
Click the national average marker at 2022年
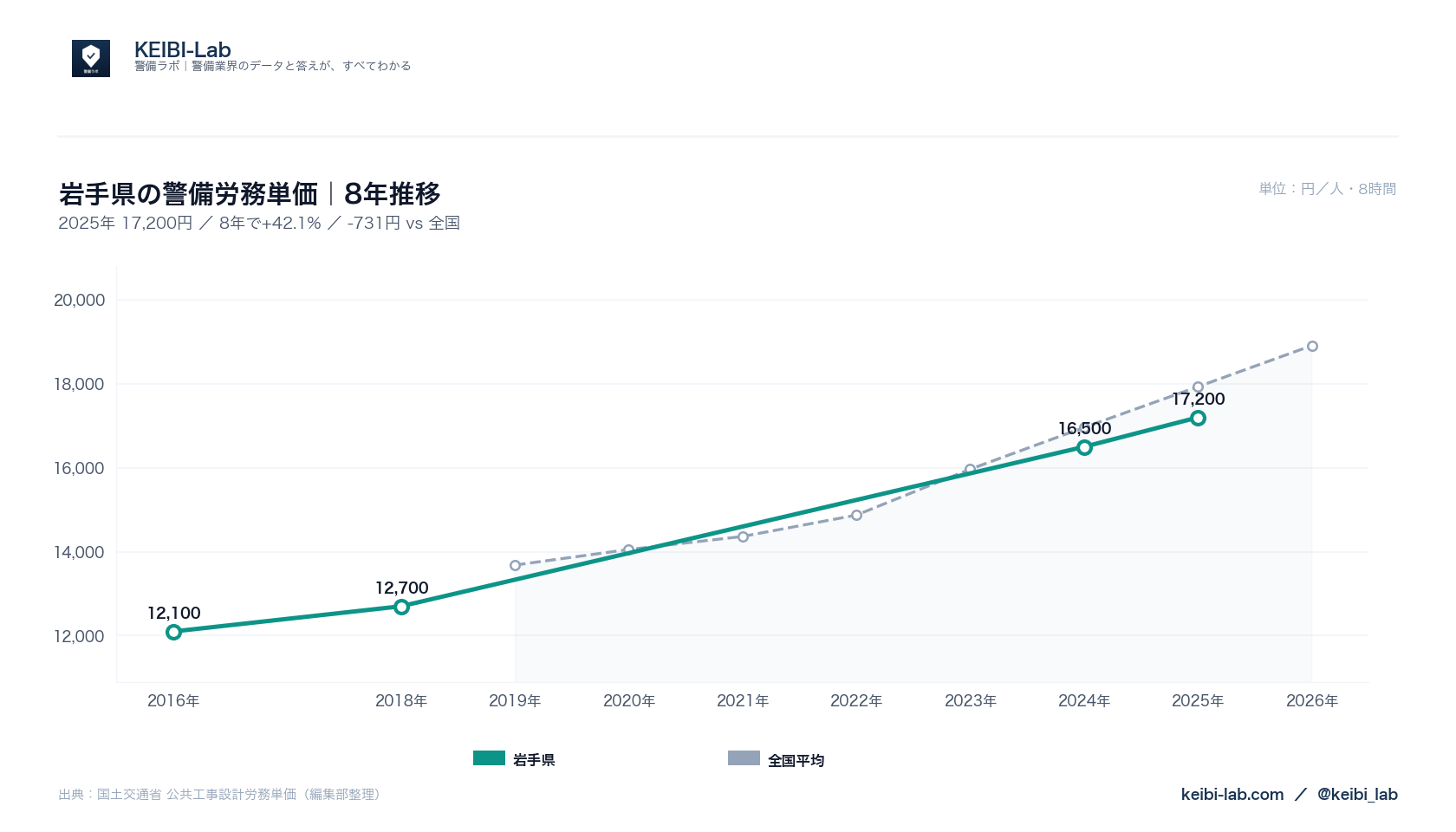click(856, 515)
